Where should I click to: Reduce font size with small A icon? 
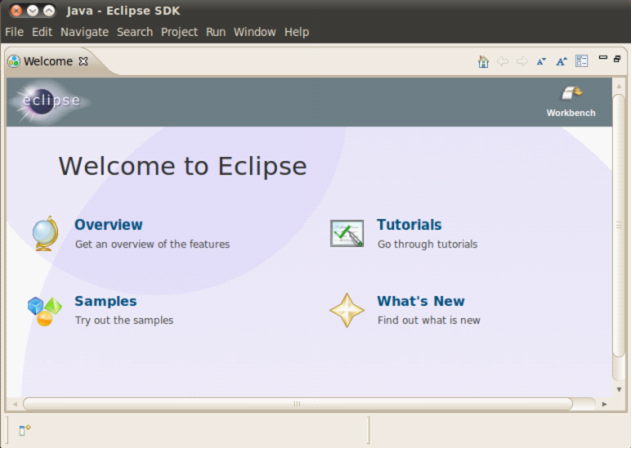[541, 62]
